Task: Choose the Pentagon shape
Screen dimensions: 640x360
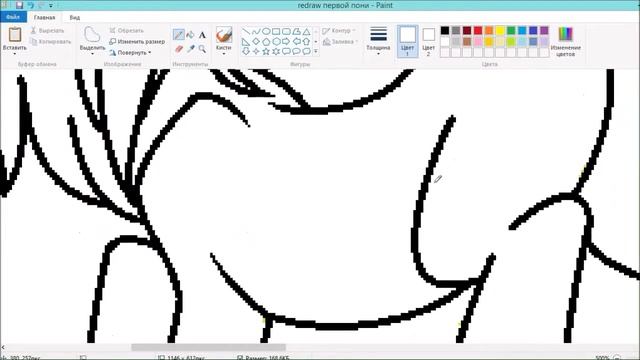Action: pos(266,41)
